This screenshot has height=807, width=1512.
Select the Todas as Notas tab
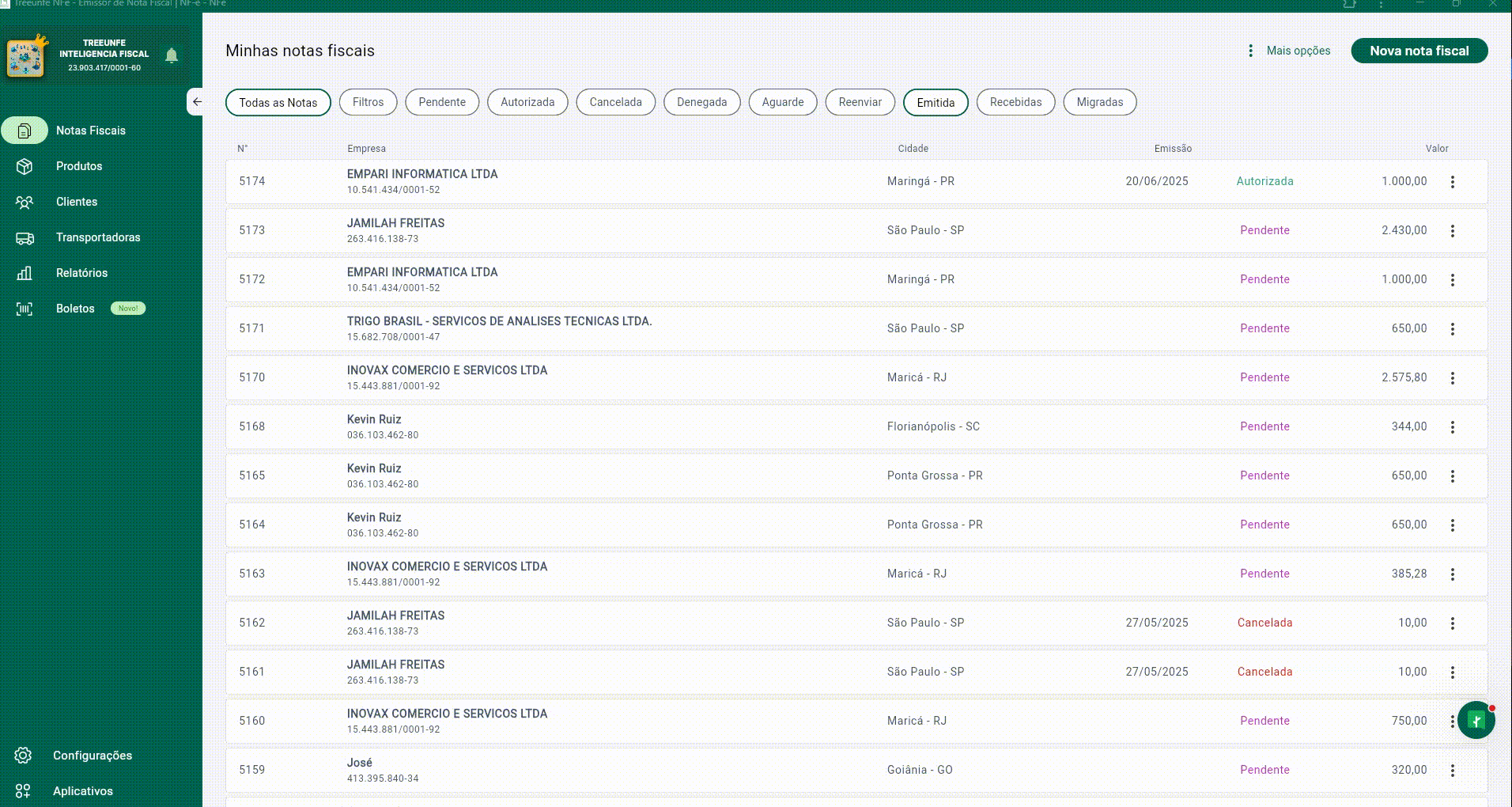pyautogui.click(x=278, y=103)
